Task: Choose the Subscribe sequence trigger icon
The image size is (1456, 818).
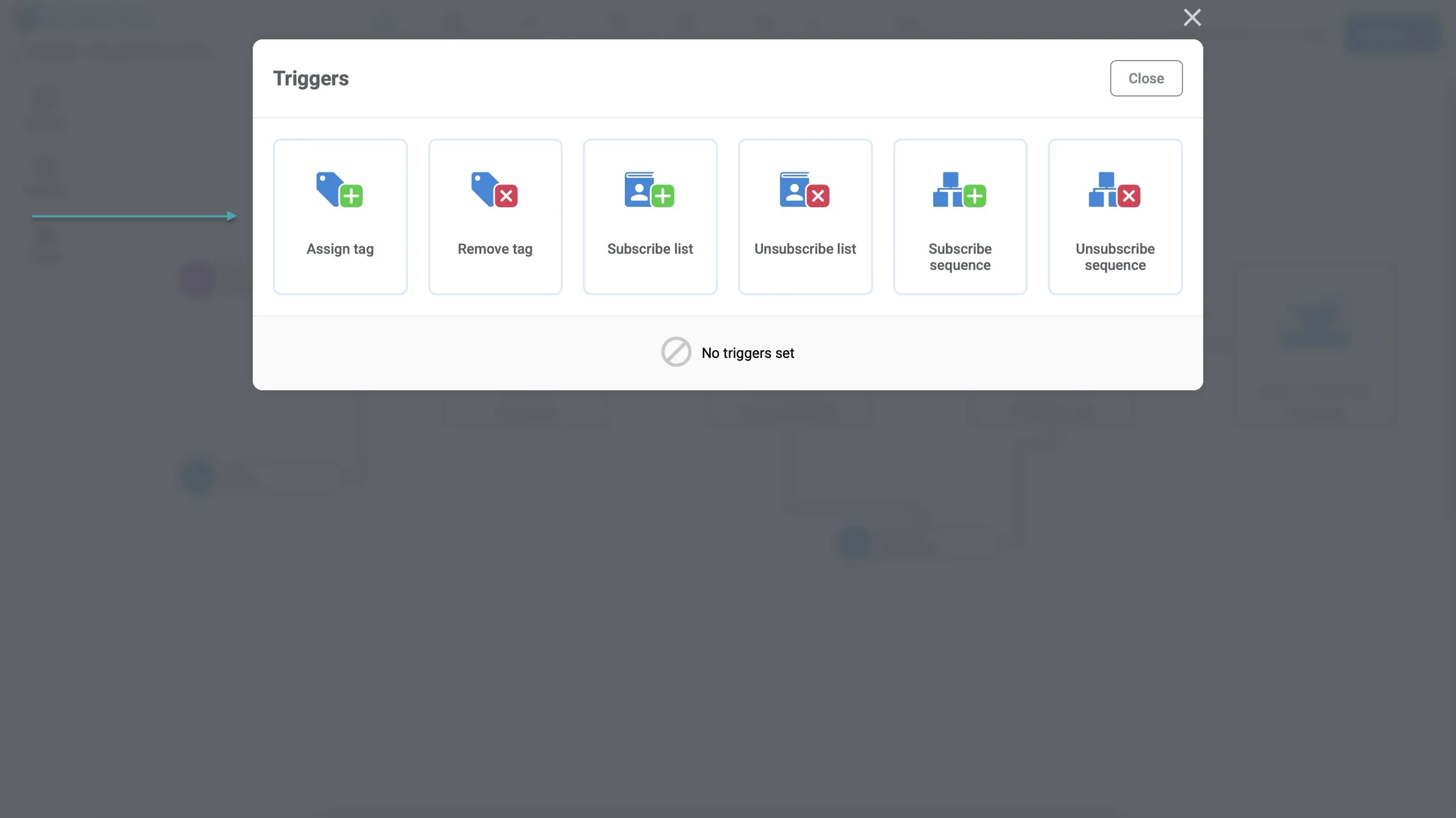Action: [960, 190]
